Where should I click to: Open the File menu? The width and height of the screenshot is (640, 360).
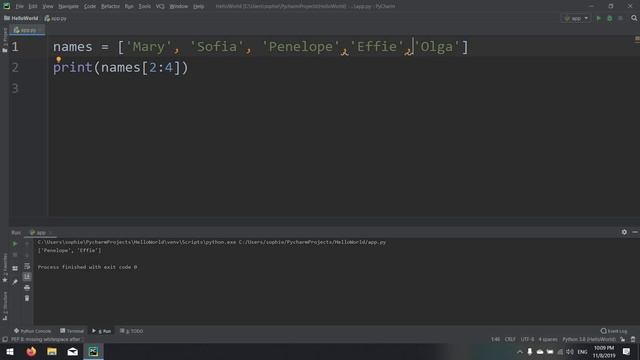19,7
